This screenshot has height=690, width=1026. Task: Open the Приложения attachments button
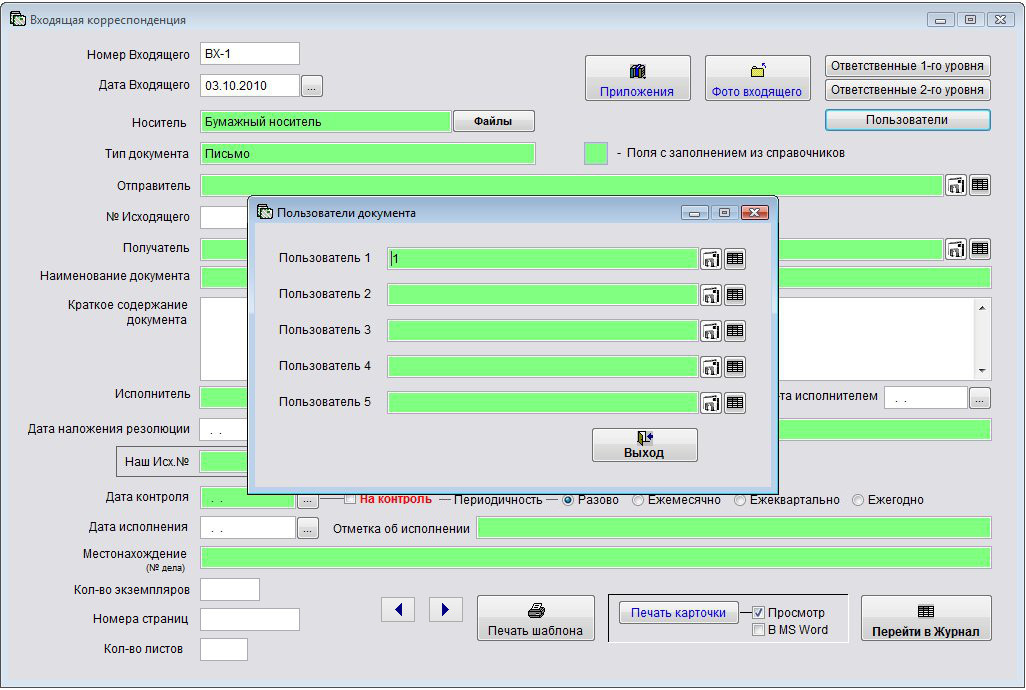[x=637, y=79]
